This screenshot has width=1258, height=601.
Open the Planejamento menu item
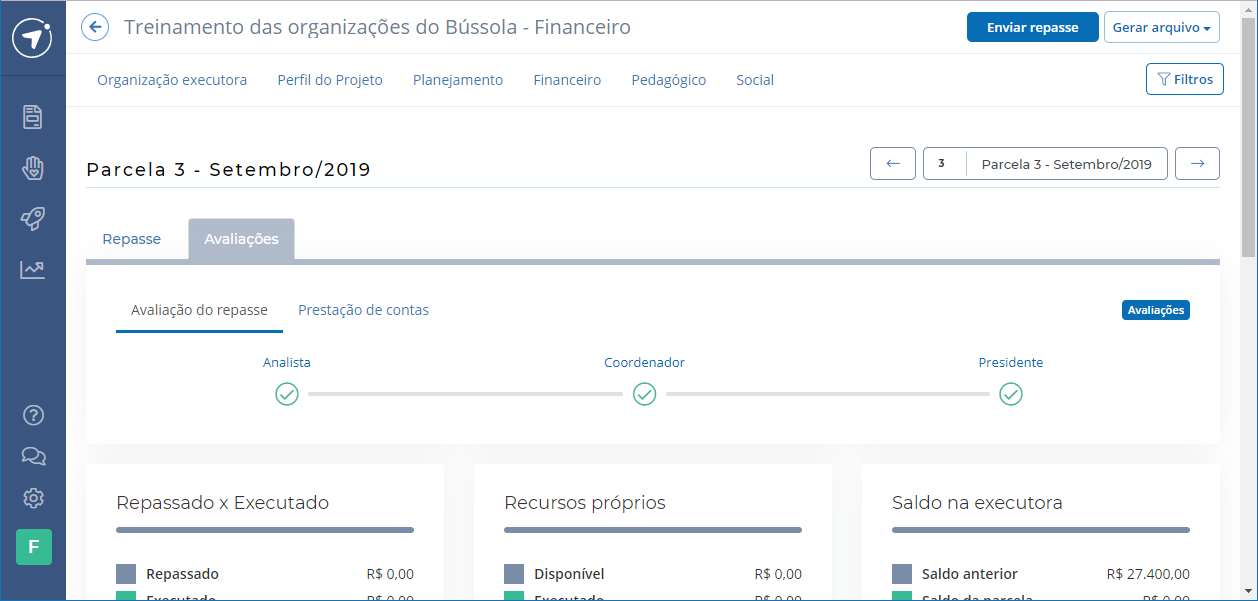point(458,80)
